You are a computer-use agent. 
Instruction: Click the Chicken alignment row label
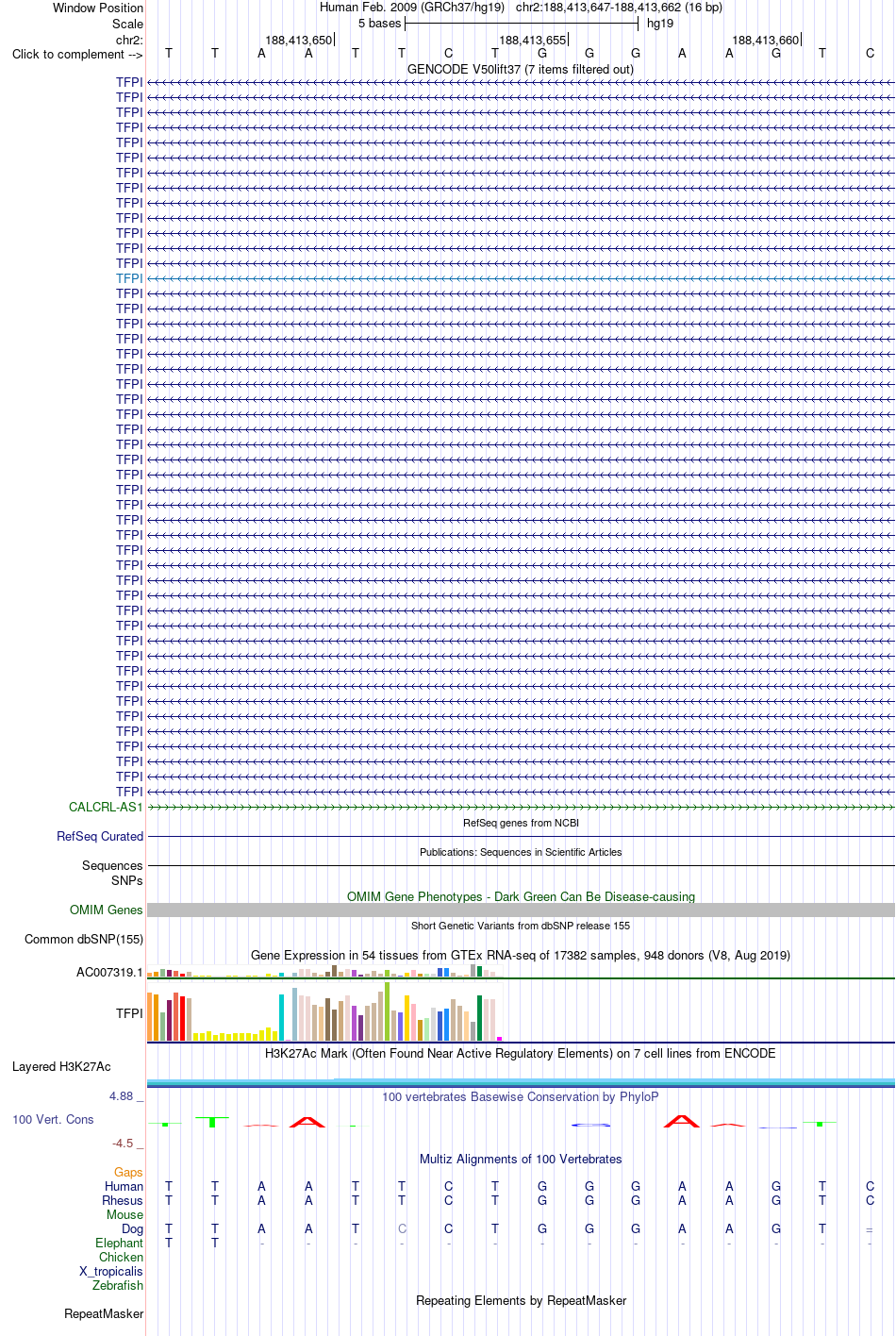(x=121, y=1257)
